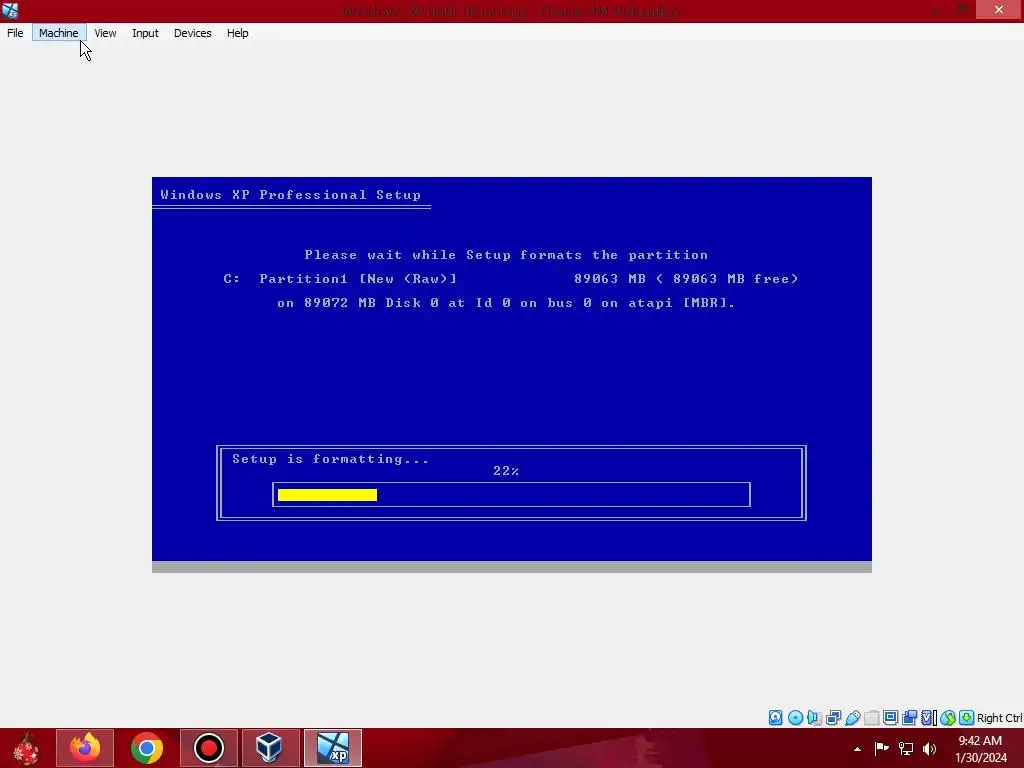Click the USB devices status icon

point(852,718)
